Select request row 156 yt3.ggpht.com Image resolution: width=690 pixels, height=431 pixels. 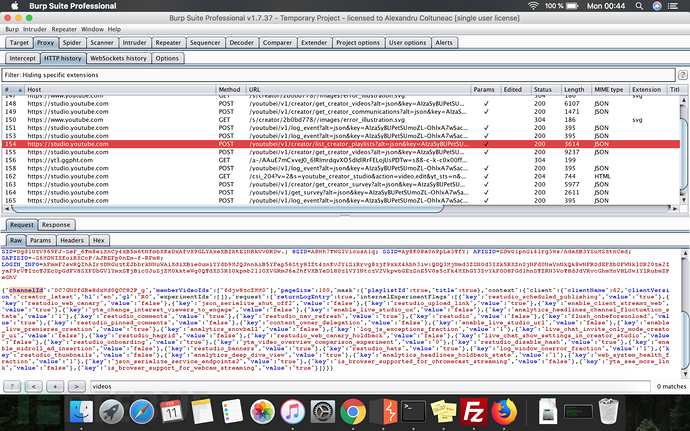pyautogui.click(x=341, y=160)
